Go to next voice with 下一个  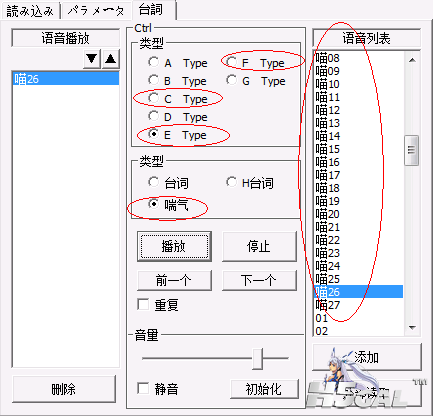259,280
